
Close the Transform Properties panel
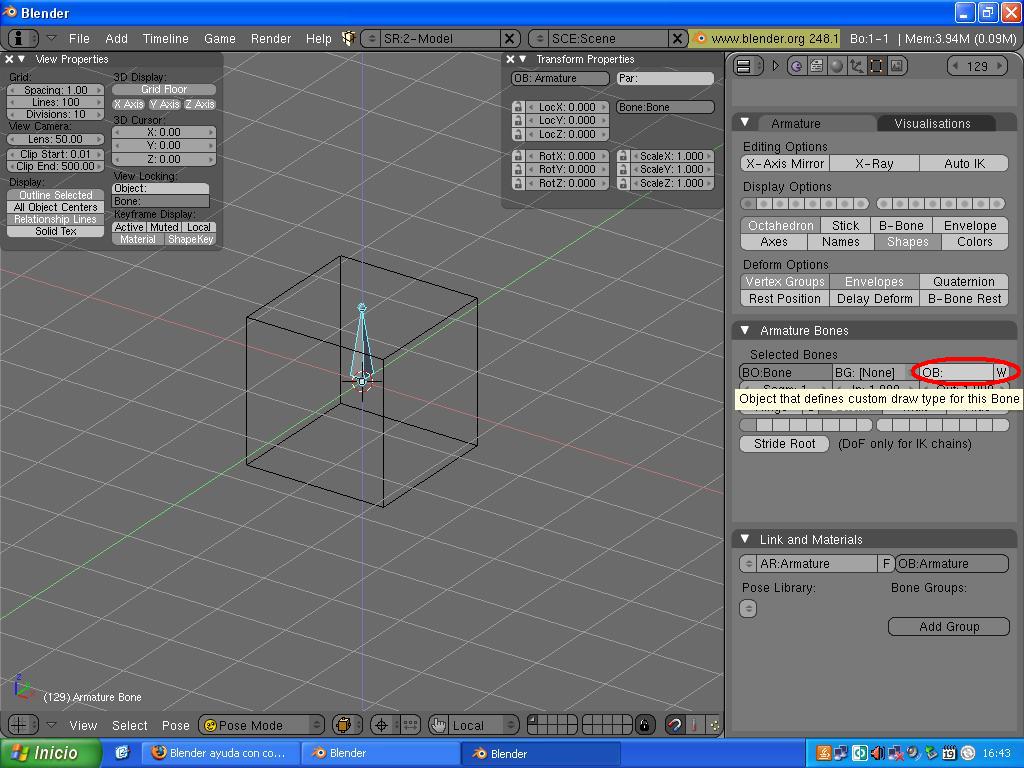(x=510, y=59)
